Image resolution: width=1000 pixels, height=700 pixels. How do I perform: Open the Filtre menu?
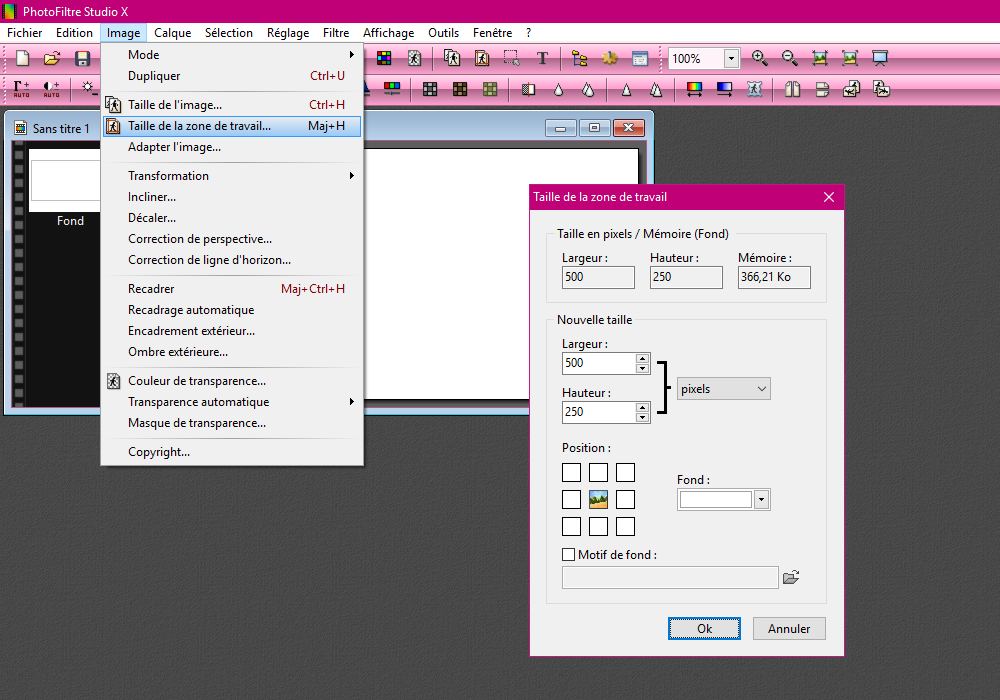pyautogui.click(x=335, y=33)
